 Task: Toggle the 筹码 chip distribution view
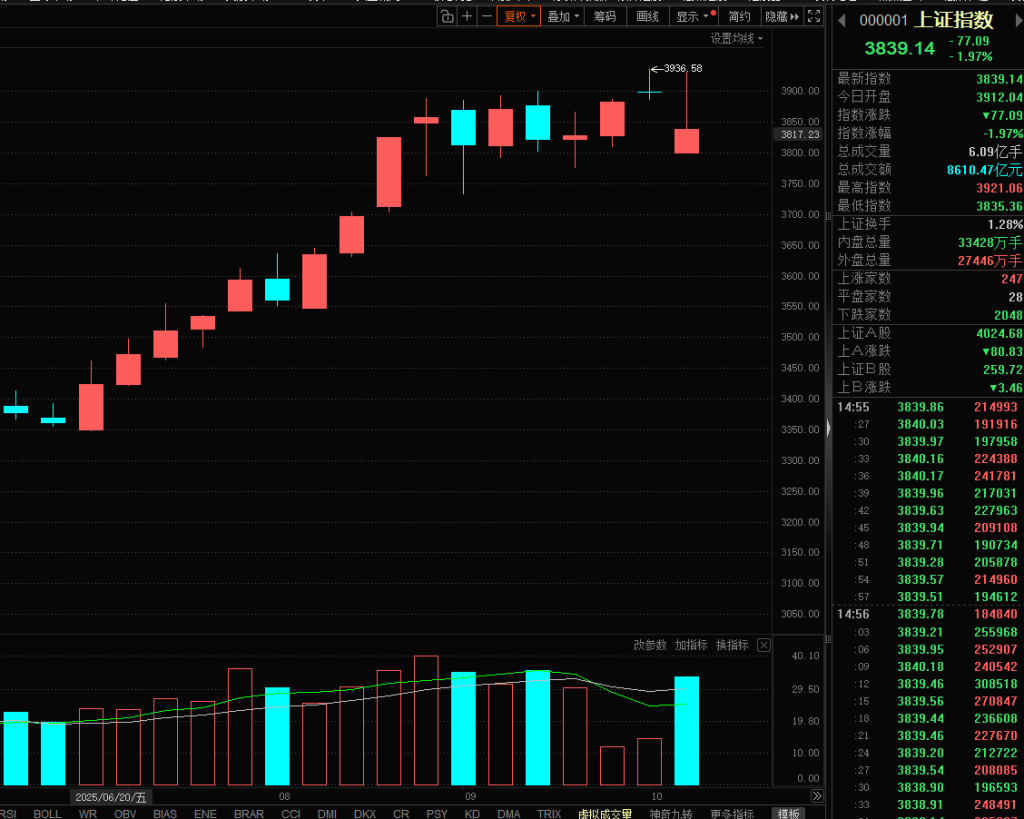pos(605,16)
